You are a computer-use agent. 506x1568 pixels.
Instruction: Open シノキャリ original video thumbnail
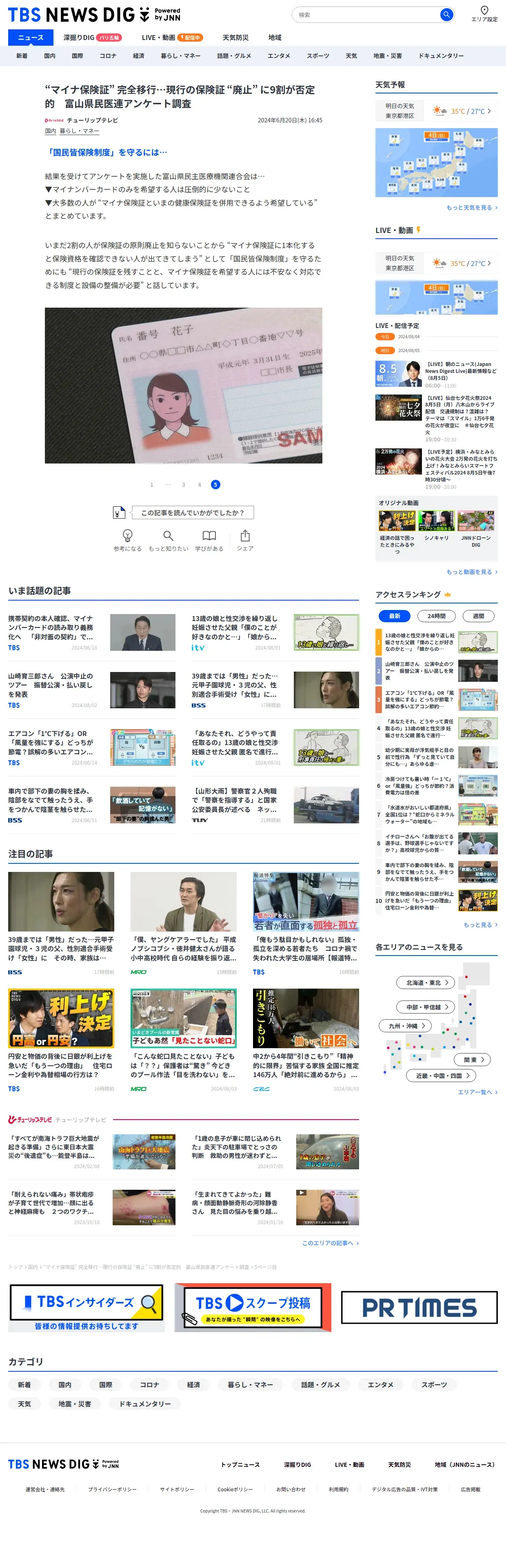tap(436, 521)
